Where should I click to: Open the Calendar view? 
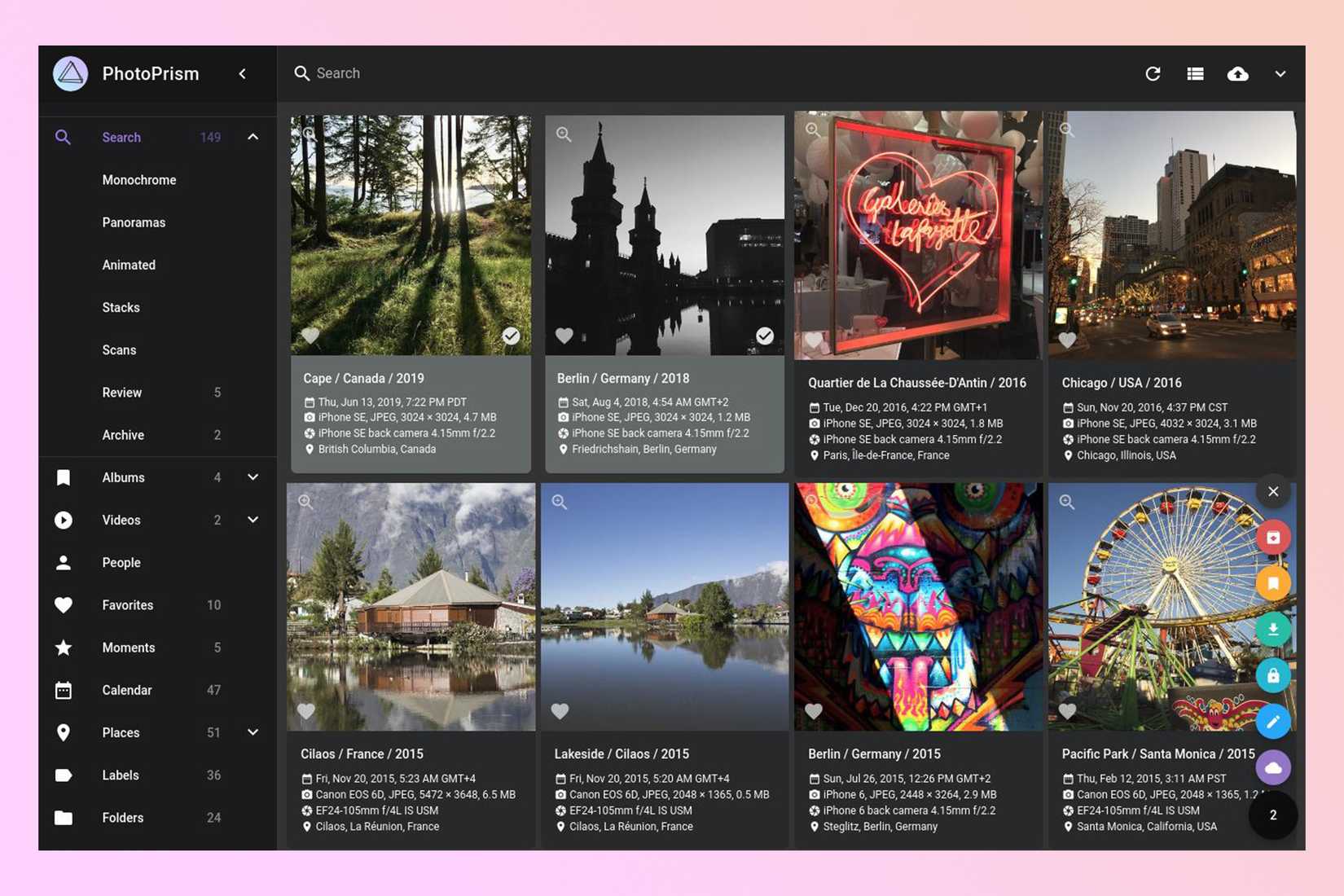[x=127, y=690]
